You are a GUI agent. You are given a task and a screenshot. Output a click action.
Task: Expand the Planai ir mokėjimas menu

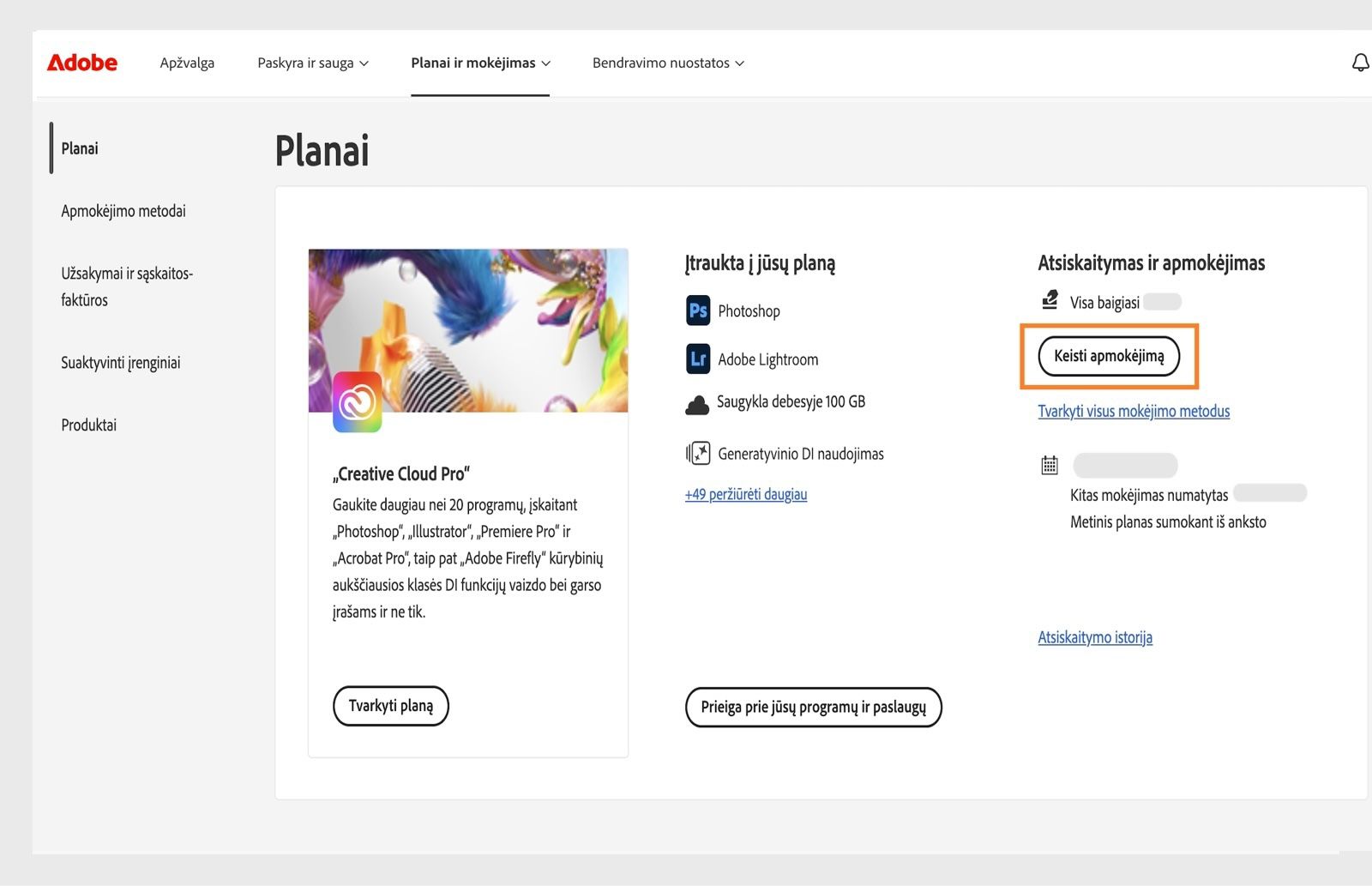(480, 63)
